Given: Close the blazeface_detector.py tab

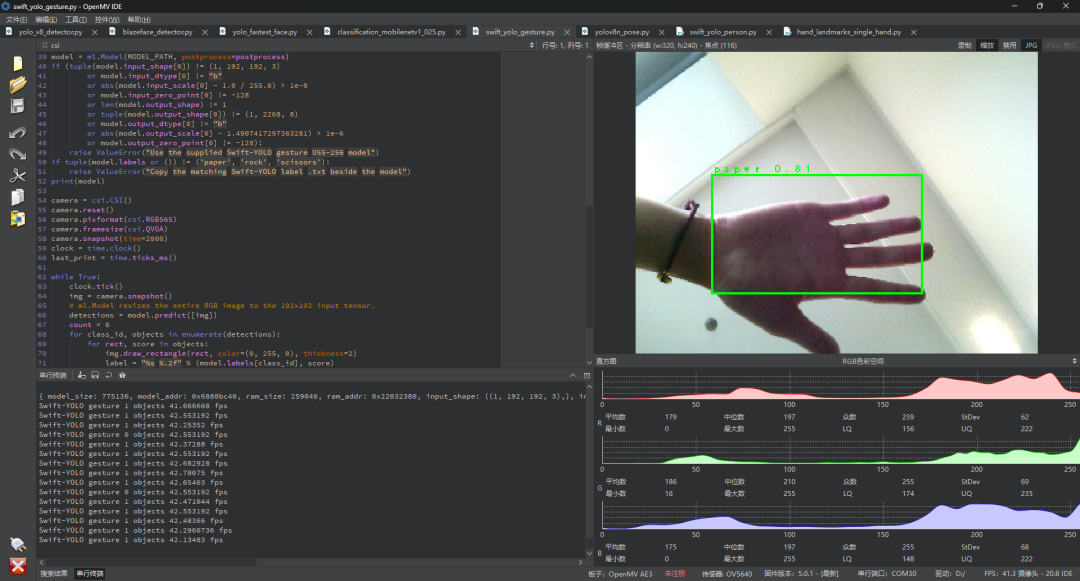Looking at the screenshot, I should [x=205, y=32].
